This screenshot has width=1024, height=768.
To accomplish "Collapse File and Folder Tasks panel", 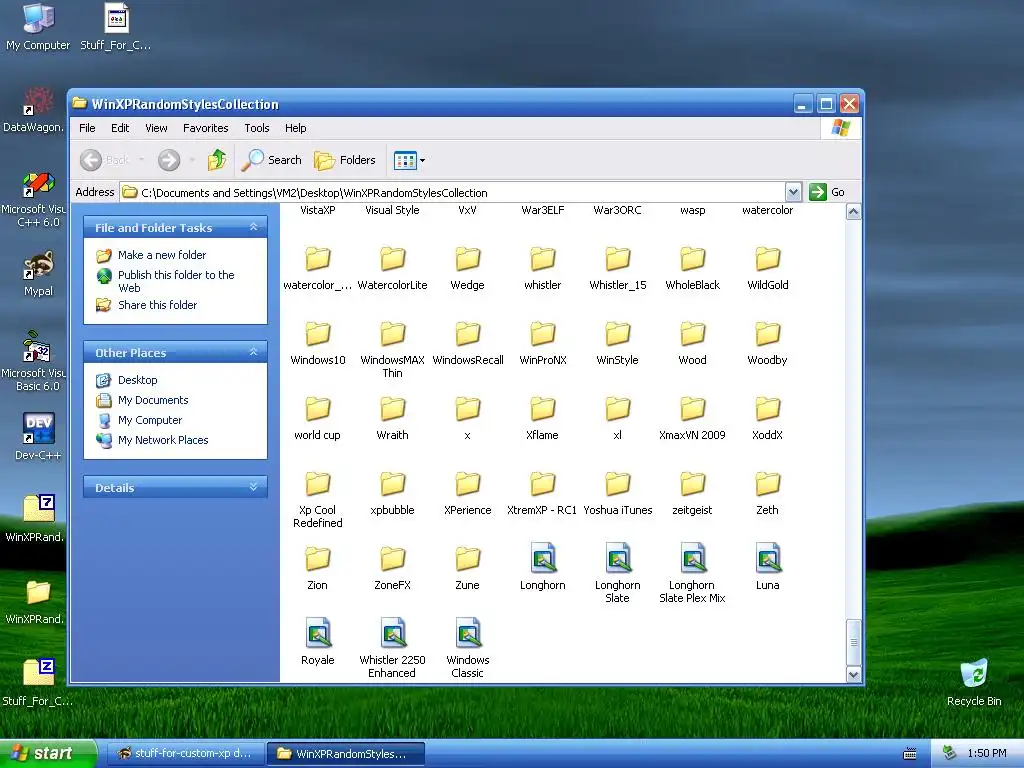I will (x=253, y=227).
